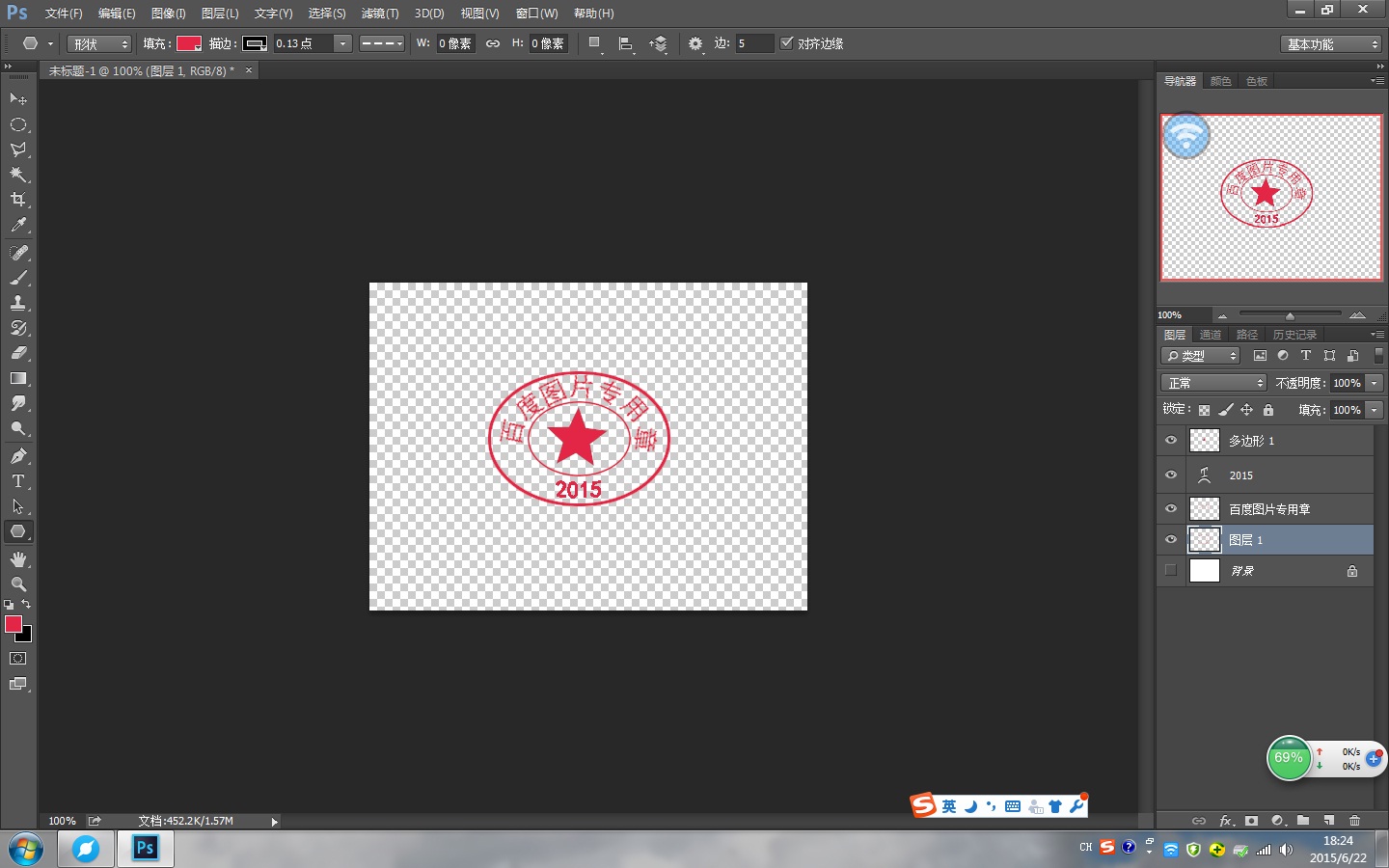Select the History Brush tool
1389x868 pixels.
tap(17, 328)
